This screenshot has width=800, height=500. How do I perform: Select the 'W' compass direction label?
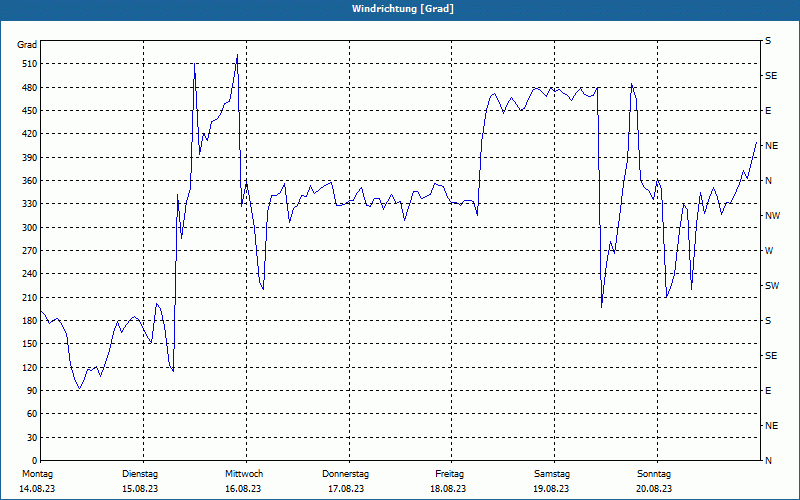[x=769, y=251]
